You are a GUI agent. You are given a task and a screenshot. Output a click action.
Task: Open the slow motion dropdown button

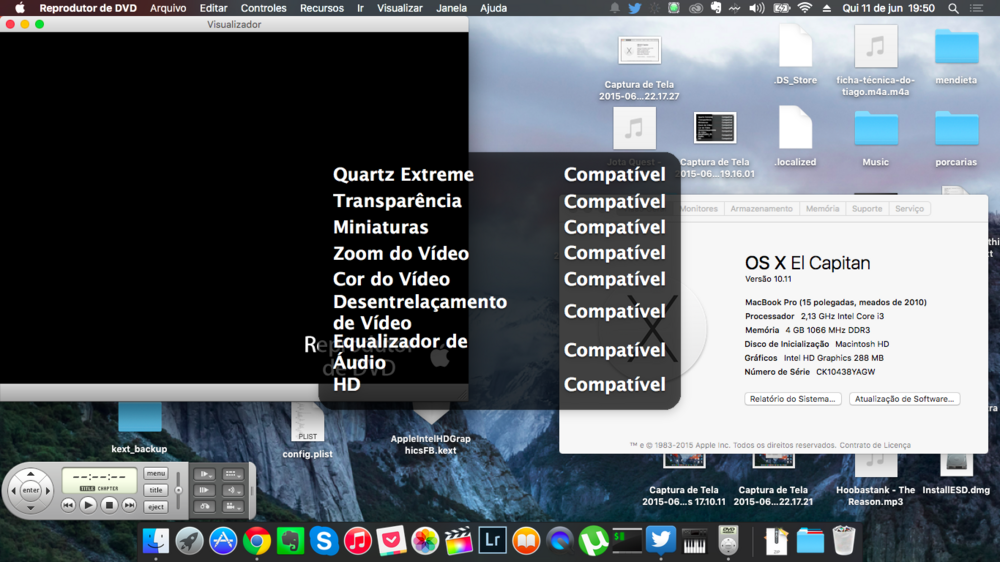[x=204, y=474]
